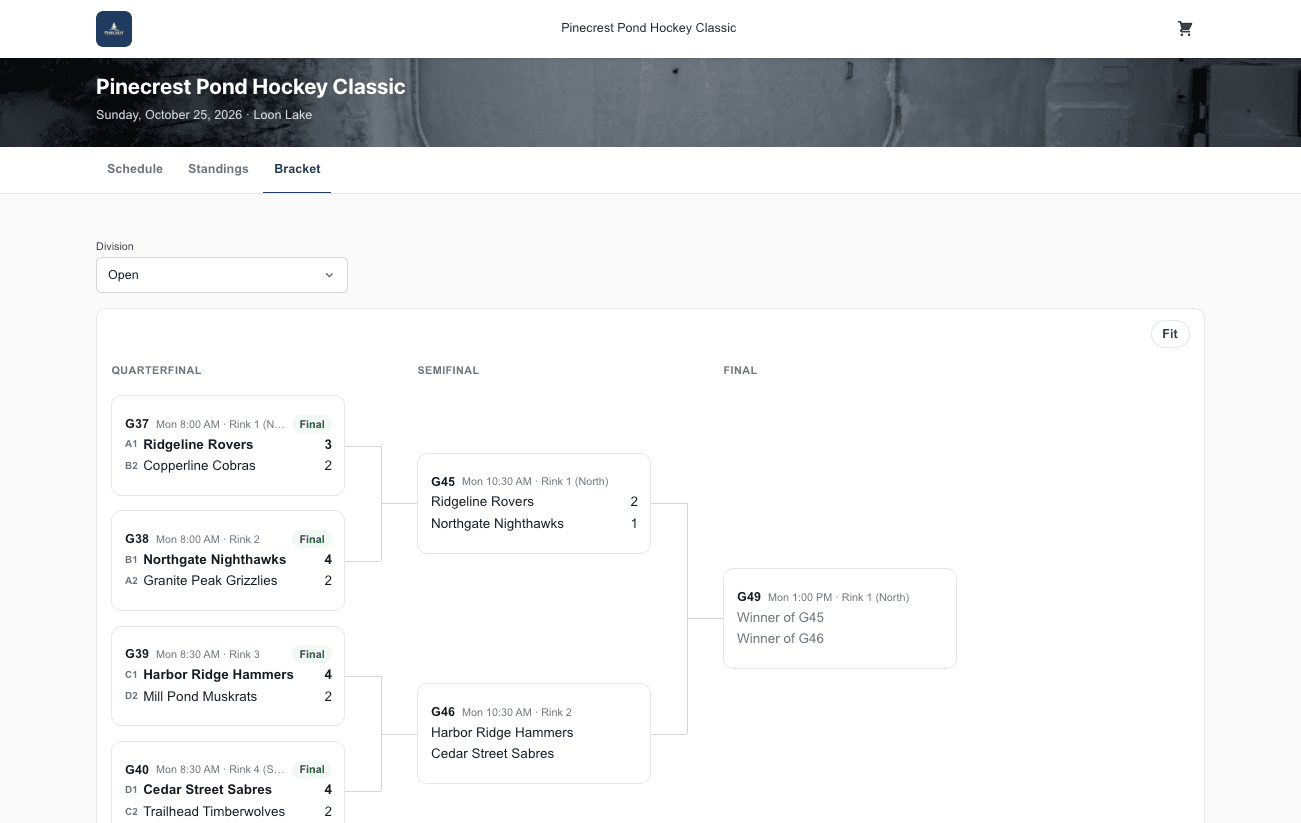1301x823 pixels.
Task: Select Cedar Street Sabres in G46
Action: pos(492,753)
